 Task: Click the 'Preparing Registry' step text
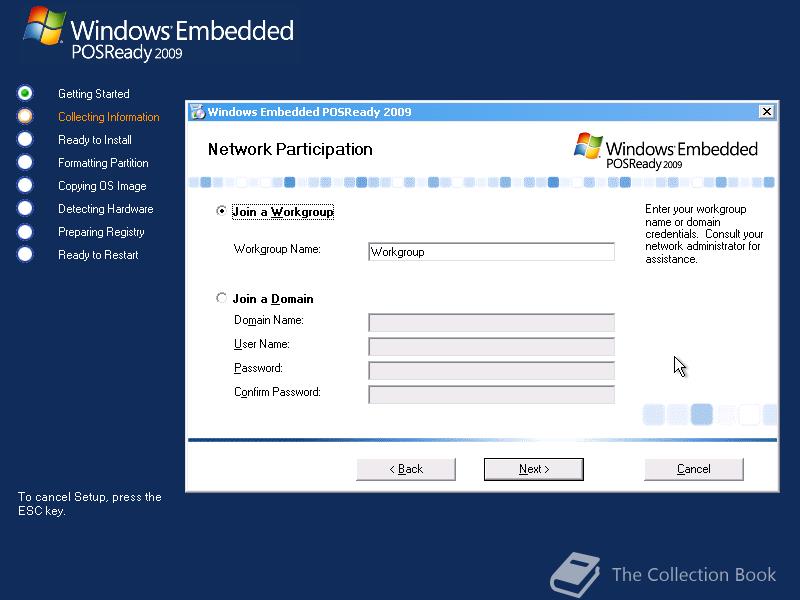tap(102, 232)
